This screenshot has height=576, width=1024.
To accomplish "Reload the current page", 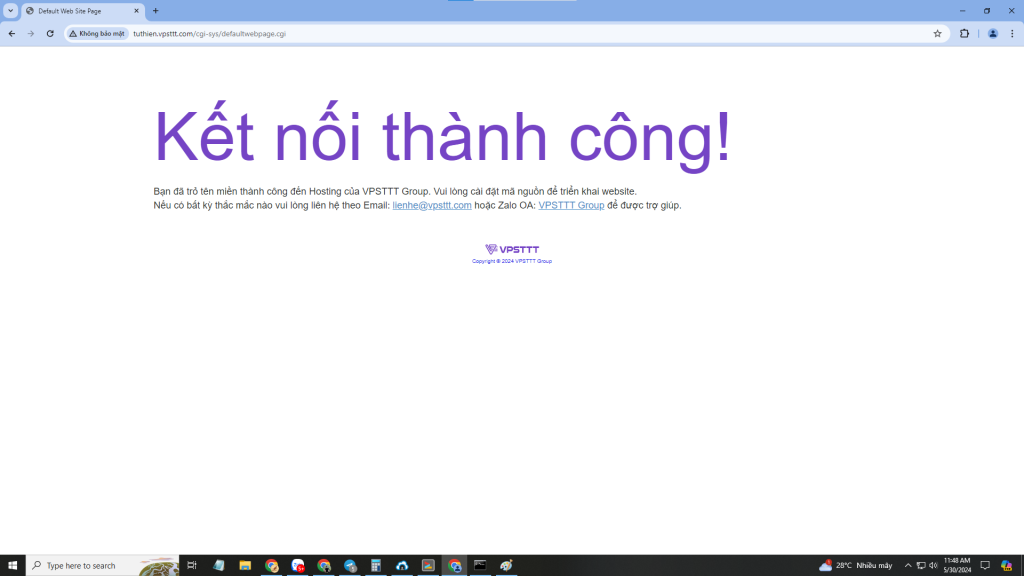I will 50,33.
